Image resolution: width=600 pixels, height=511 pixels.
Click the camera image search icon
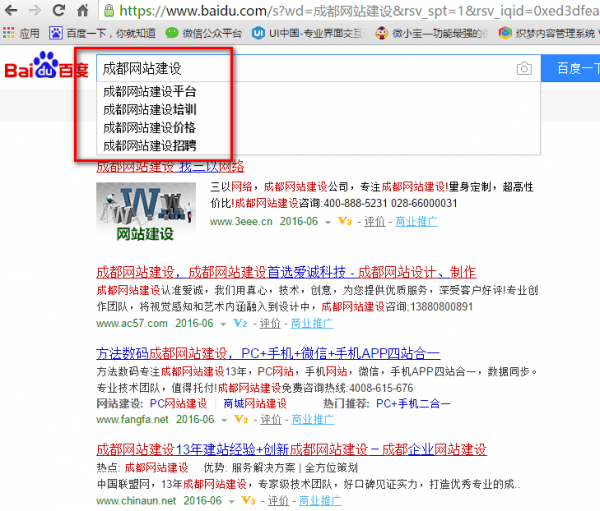coord(524,69)
